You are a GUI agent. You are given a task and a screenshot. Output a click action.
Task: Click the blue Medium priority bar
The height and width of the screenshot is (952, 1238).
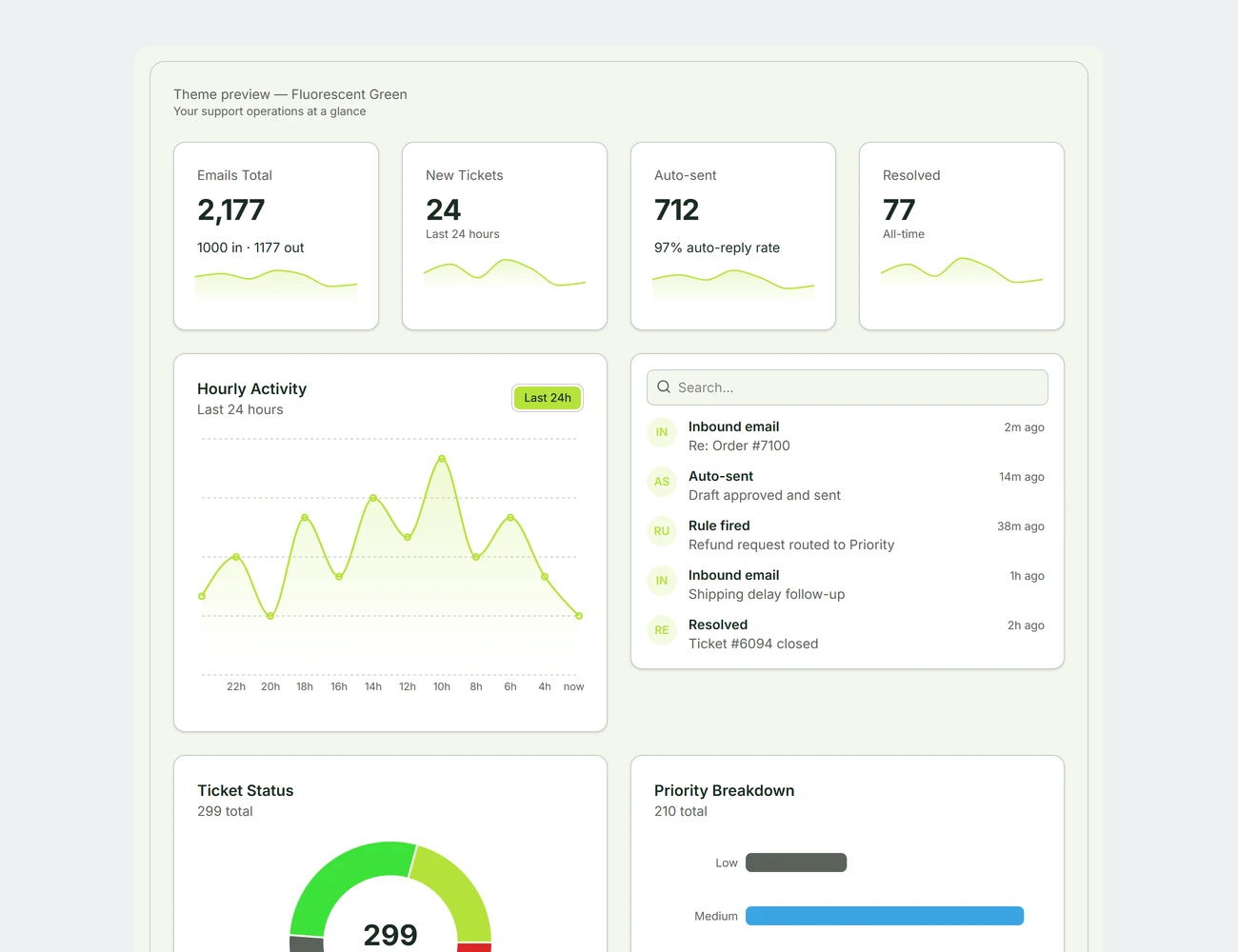885,916
